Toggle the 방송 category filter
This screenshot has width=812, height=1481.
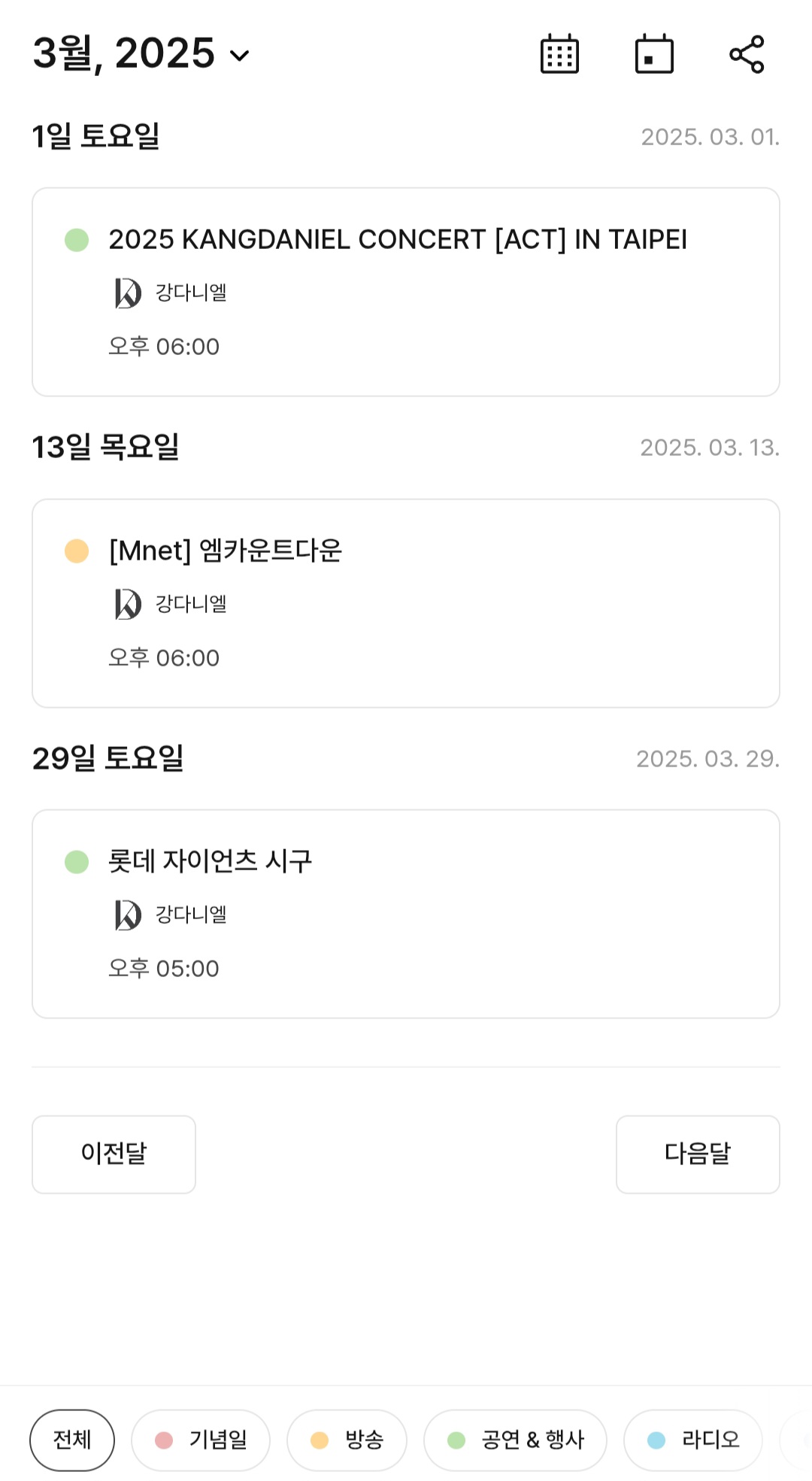coord(347,1440)
